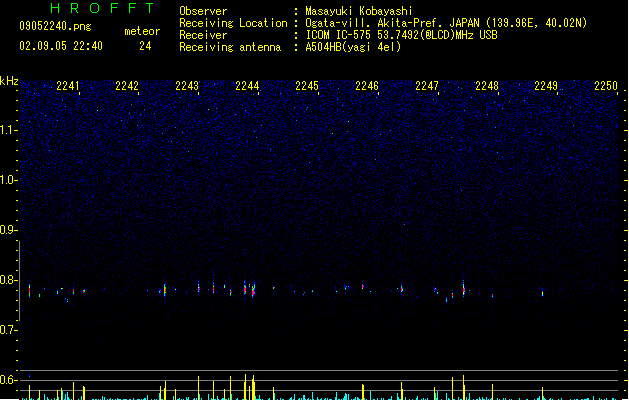Screen dimensions: 629x400
Task: Click the meteor count label
Action: point(142,31)
